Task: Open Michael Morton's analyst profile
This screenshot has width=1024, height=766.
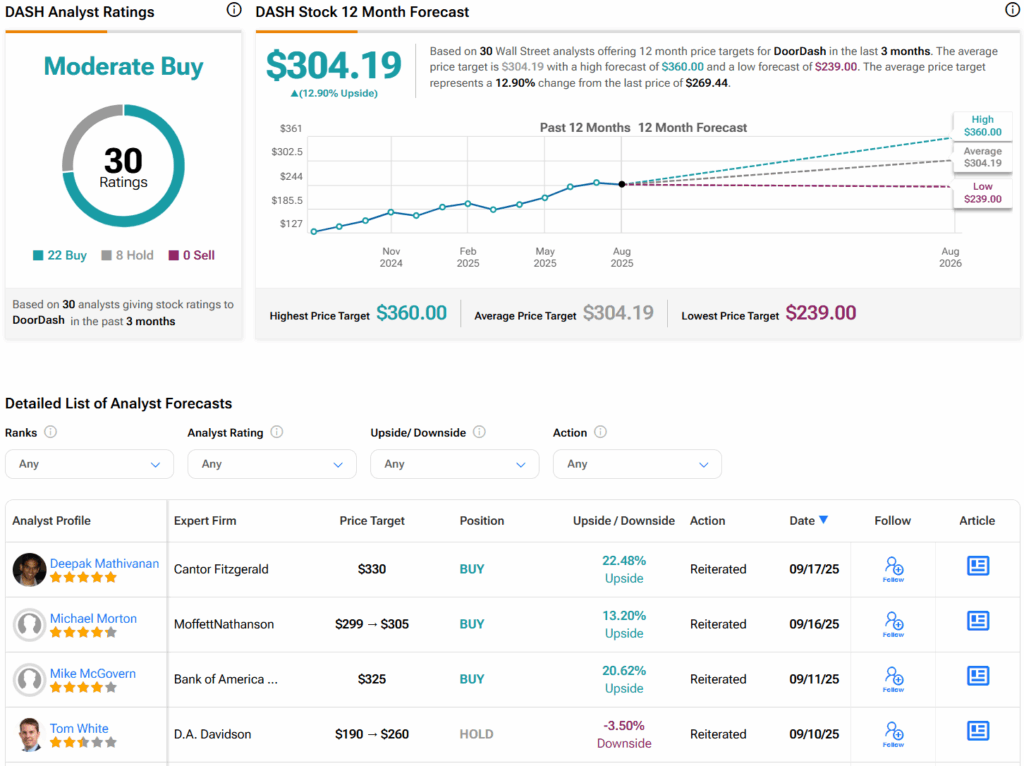Action: pyautogui.click(x=93, y=618)
